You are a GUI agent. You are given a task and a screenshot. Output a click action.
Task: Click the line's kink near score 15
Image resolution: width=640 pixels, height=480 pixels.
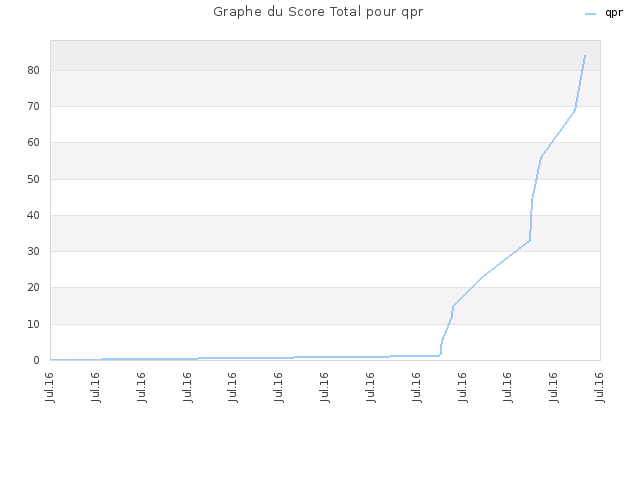453,306
